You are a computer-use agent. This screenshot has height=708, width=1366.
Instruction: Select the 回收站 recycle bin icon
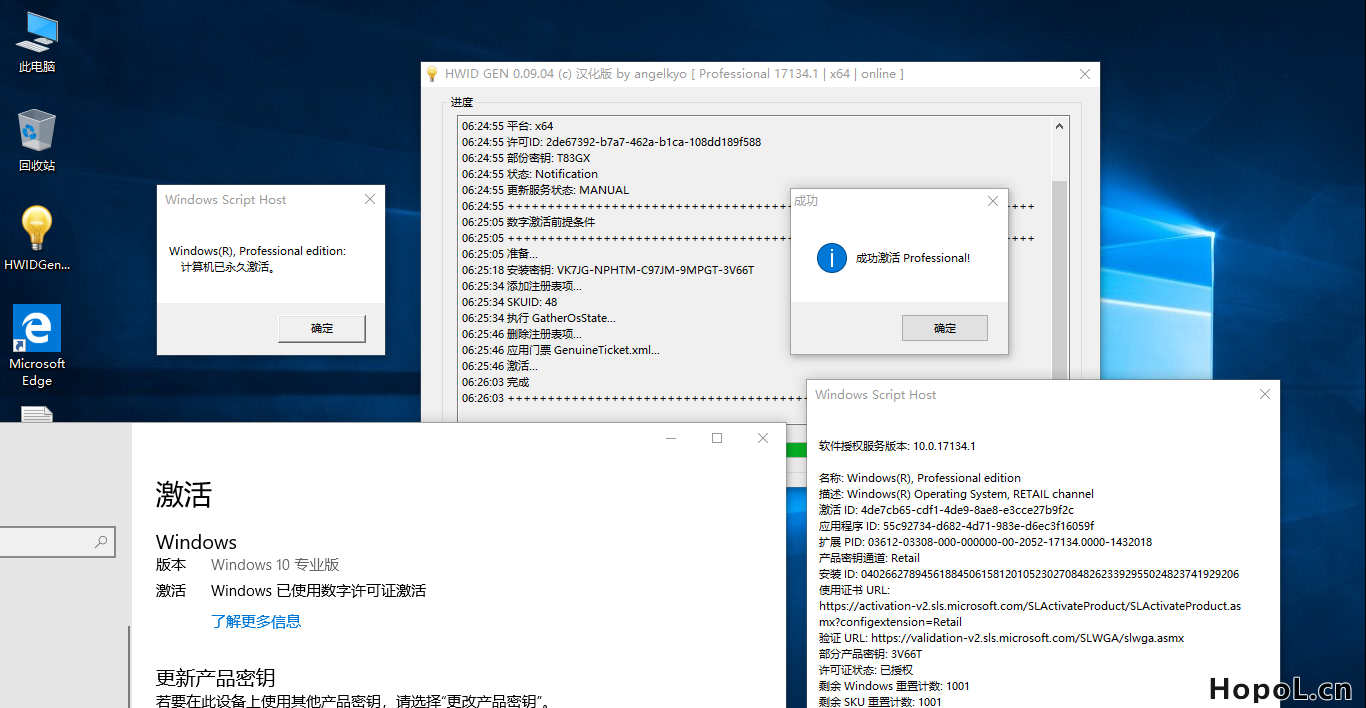pyautogui.click(x=37, y=141)
